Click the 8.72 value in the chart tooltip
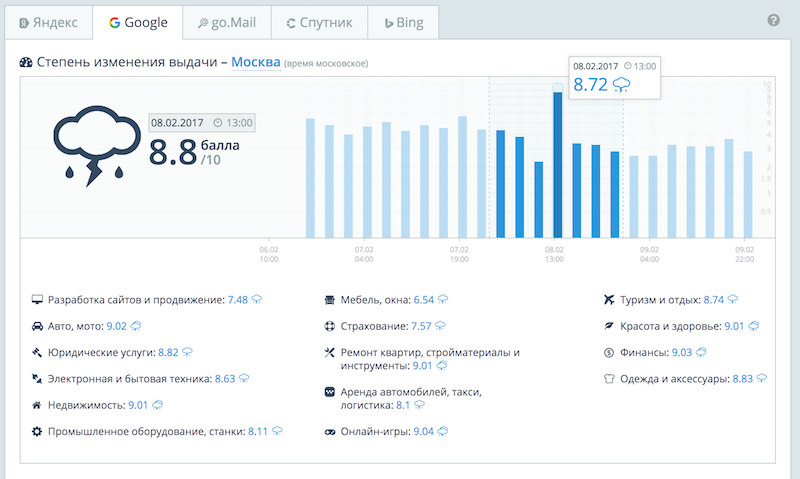This screenshot has width=800, height=479. 590,85
